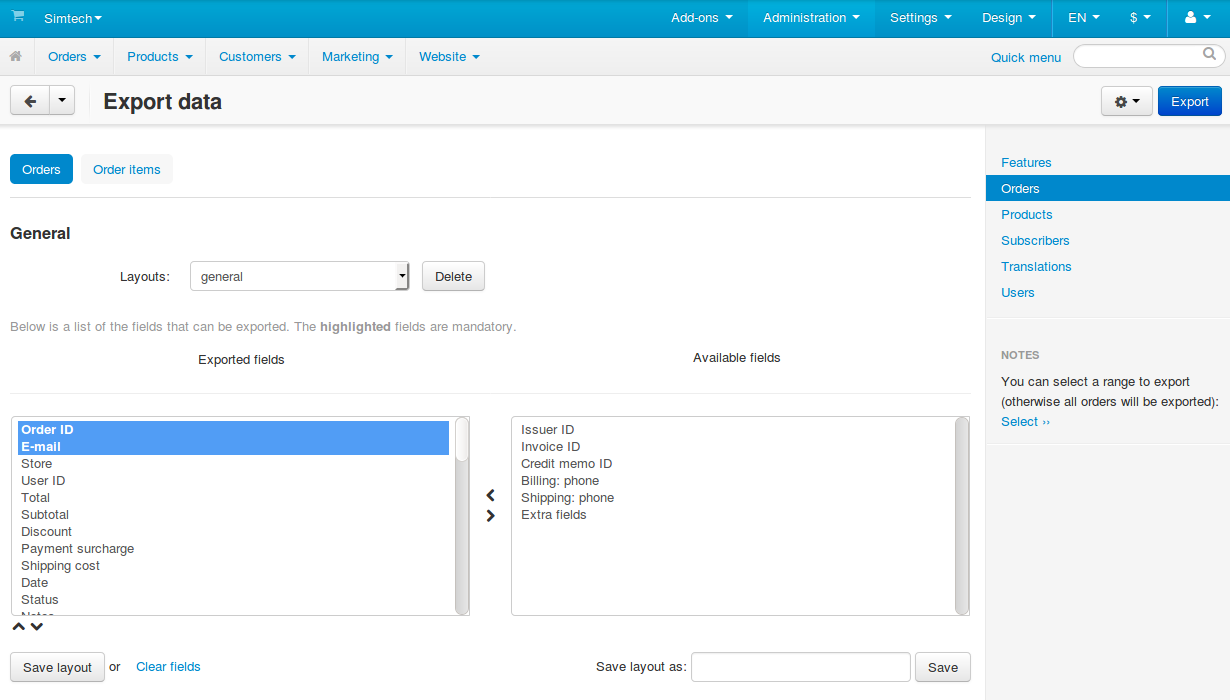The height and width of the screenshot is (700, 1230).
Task: Click the shopping cart icon
Action: [18, 17]
